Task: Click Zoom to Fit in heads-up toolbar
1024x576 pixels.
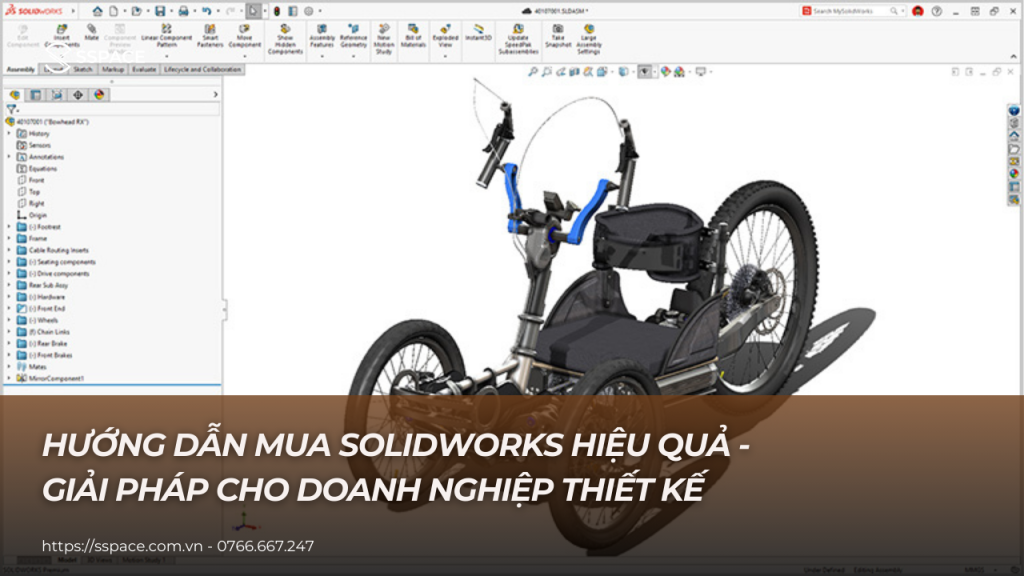Action: point(533,72)
